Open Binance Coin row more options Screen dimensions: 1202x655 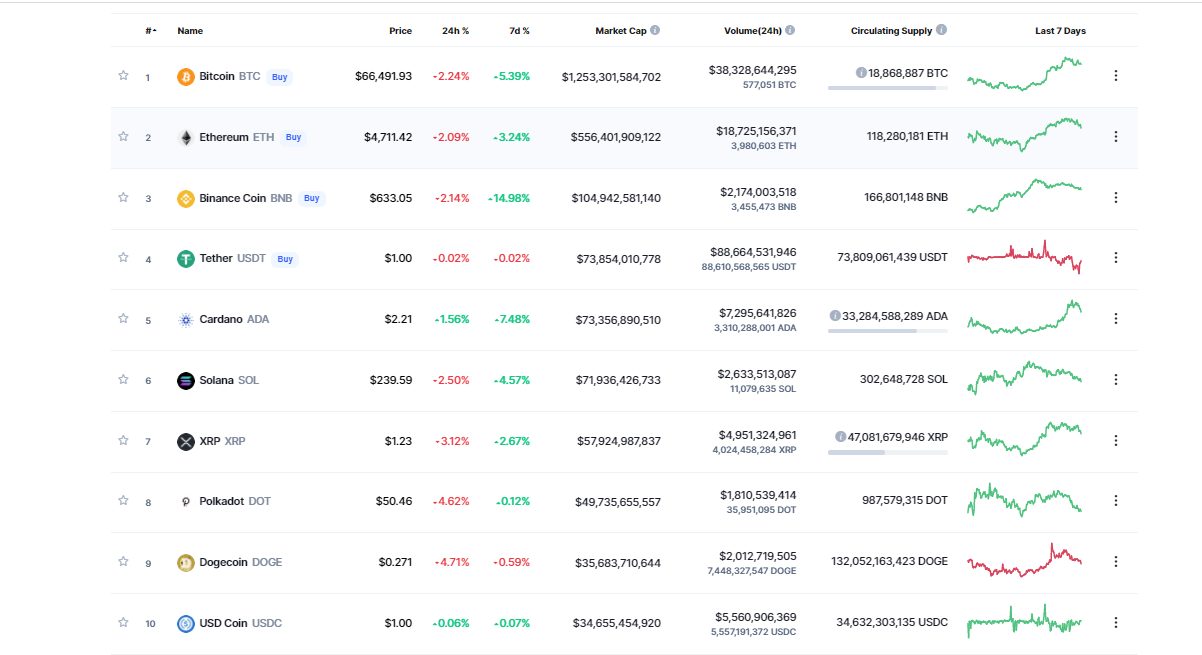[1116, 197]
